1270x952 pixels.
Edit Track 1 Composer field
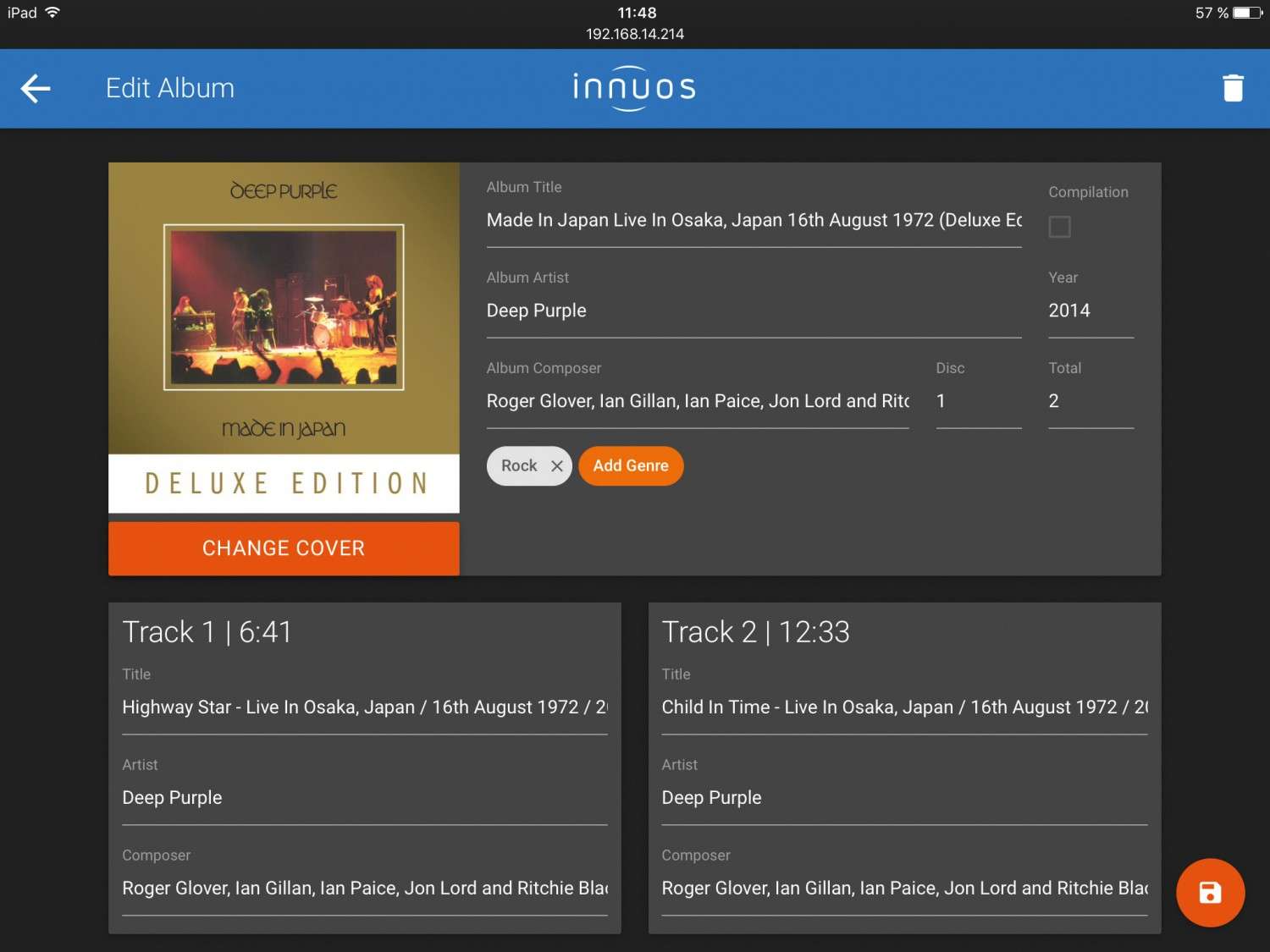[365, 889]
